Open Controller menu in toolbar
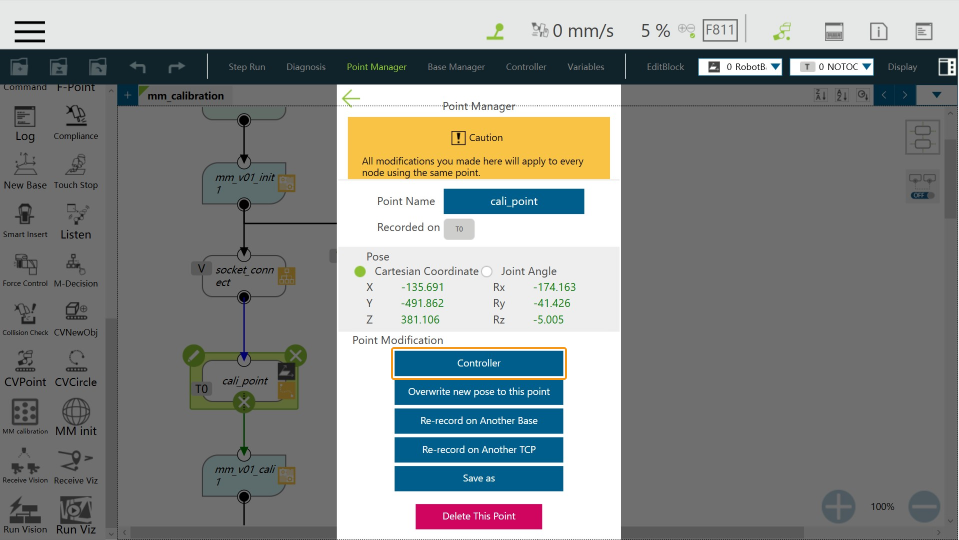Image resolution: width=959 pixels, height=540 pixels. click(526, 67)
